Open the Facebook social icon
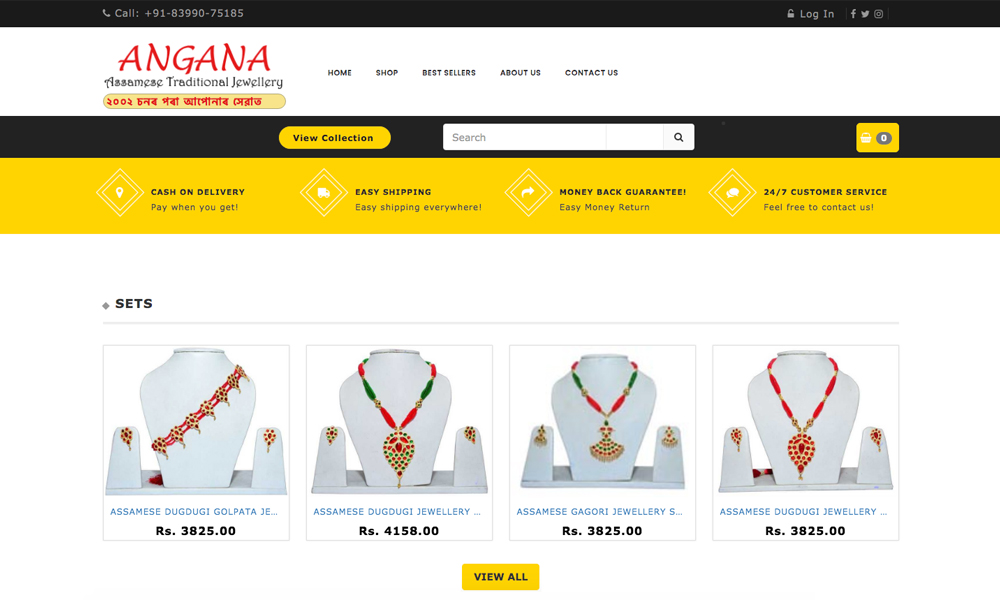The height and width of the screenshot is (600, 1000). (853, 14)
